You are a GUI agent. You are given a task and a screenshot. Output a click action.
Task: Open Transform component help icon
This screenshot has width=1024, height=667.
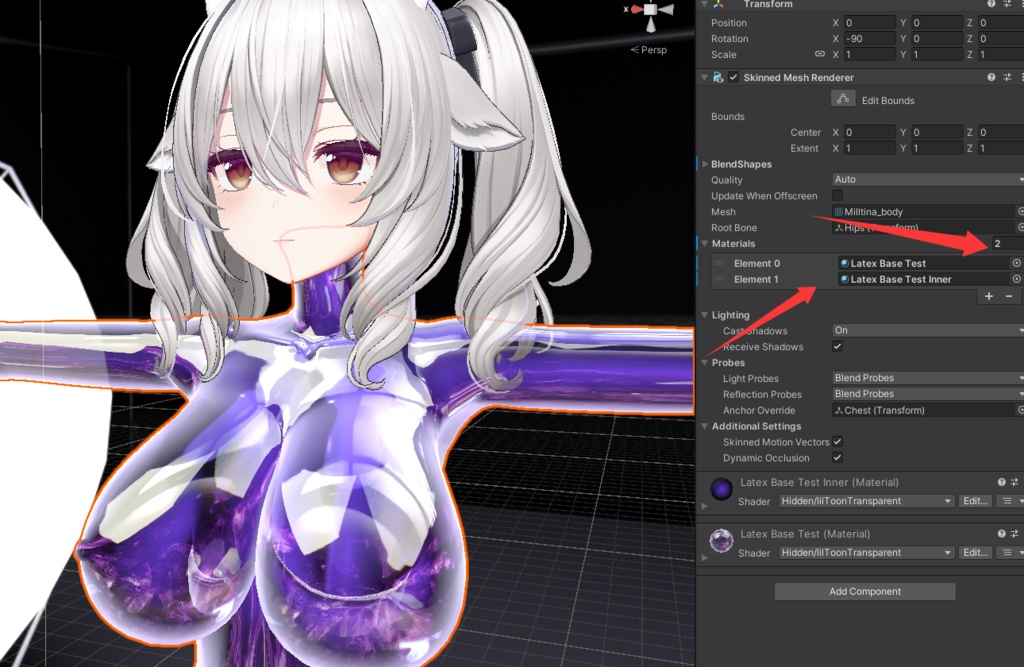[x=991, y=4]
